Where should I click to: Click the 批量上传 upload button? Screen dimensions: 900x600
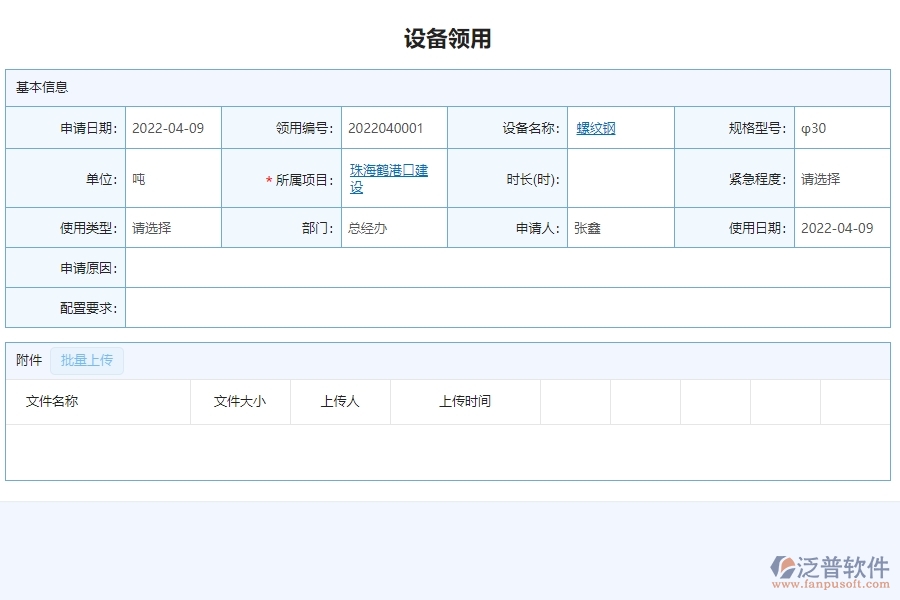tap(86, 360)
